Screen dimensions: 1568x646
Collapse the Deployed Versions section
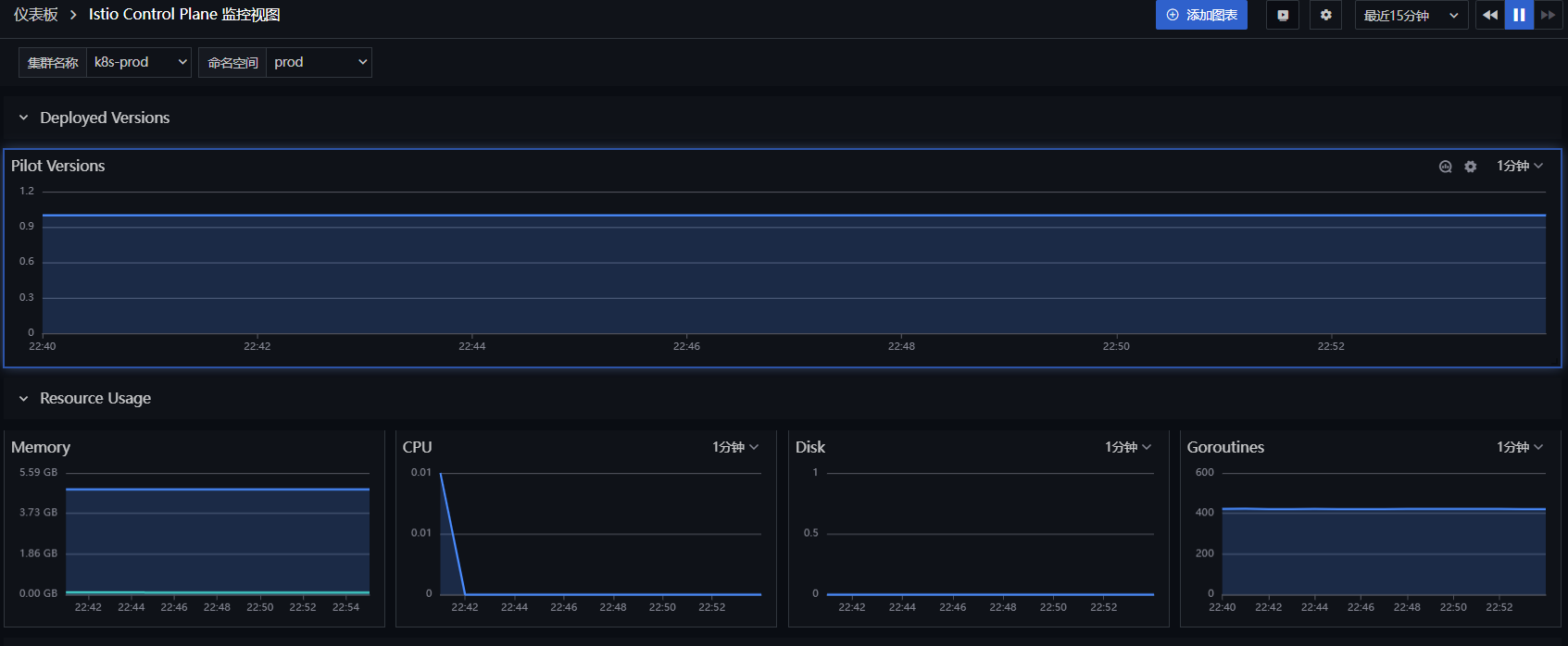coord(23,118)
